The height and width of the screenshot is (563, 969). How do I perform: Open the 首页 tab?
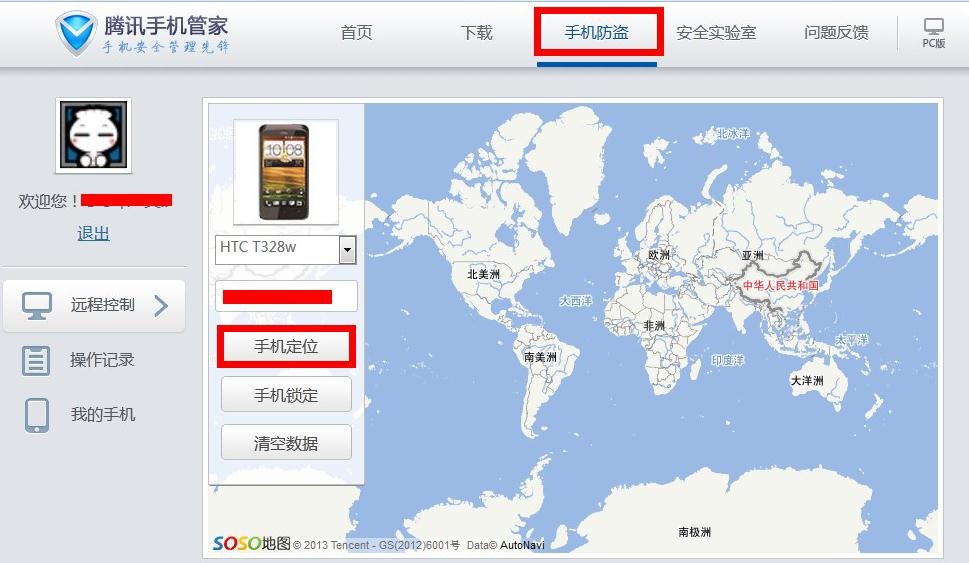pos(356,33)
